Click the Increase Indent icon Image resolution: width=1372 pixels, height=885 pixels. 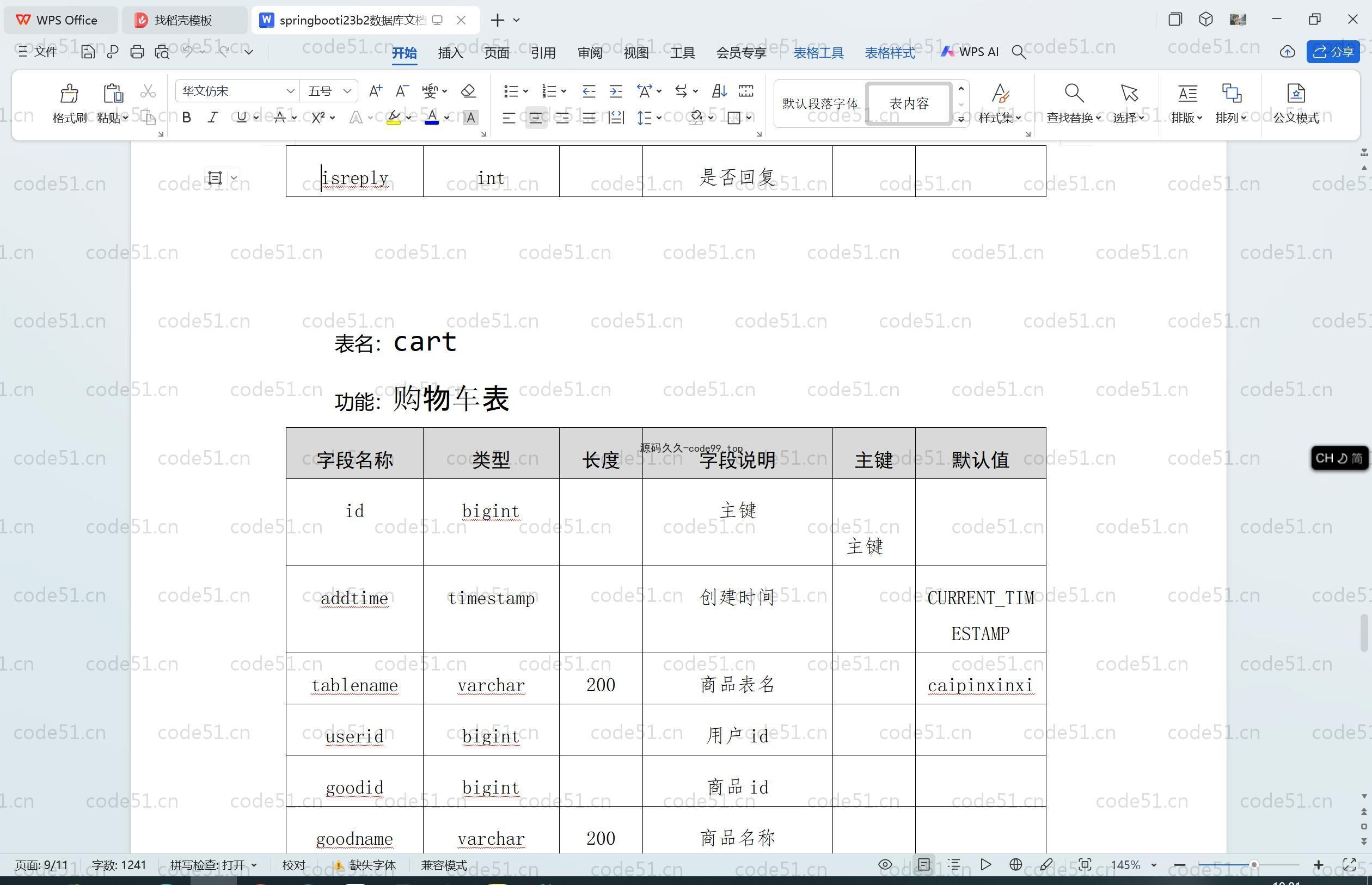tap(616, 91)
